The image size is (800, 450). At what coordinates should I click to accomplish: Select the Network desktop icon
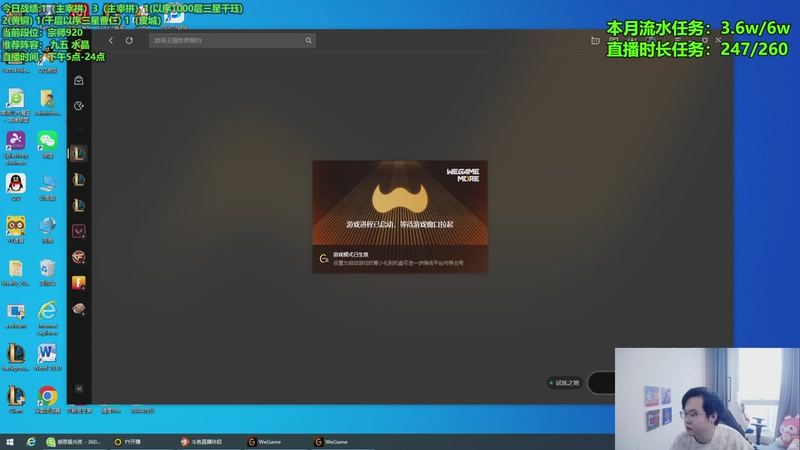tap(47, 229)
